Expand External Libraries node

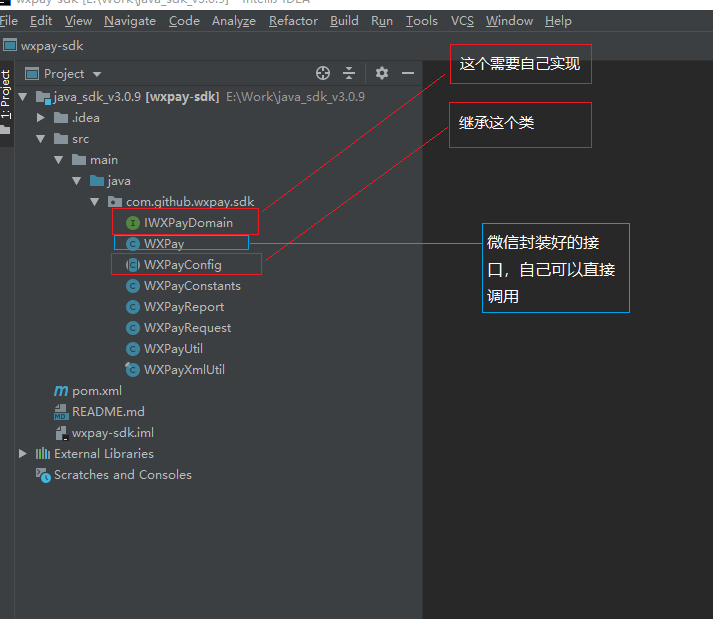pos(22,453)
